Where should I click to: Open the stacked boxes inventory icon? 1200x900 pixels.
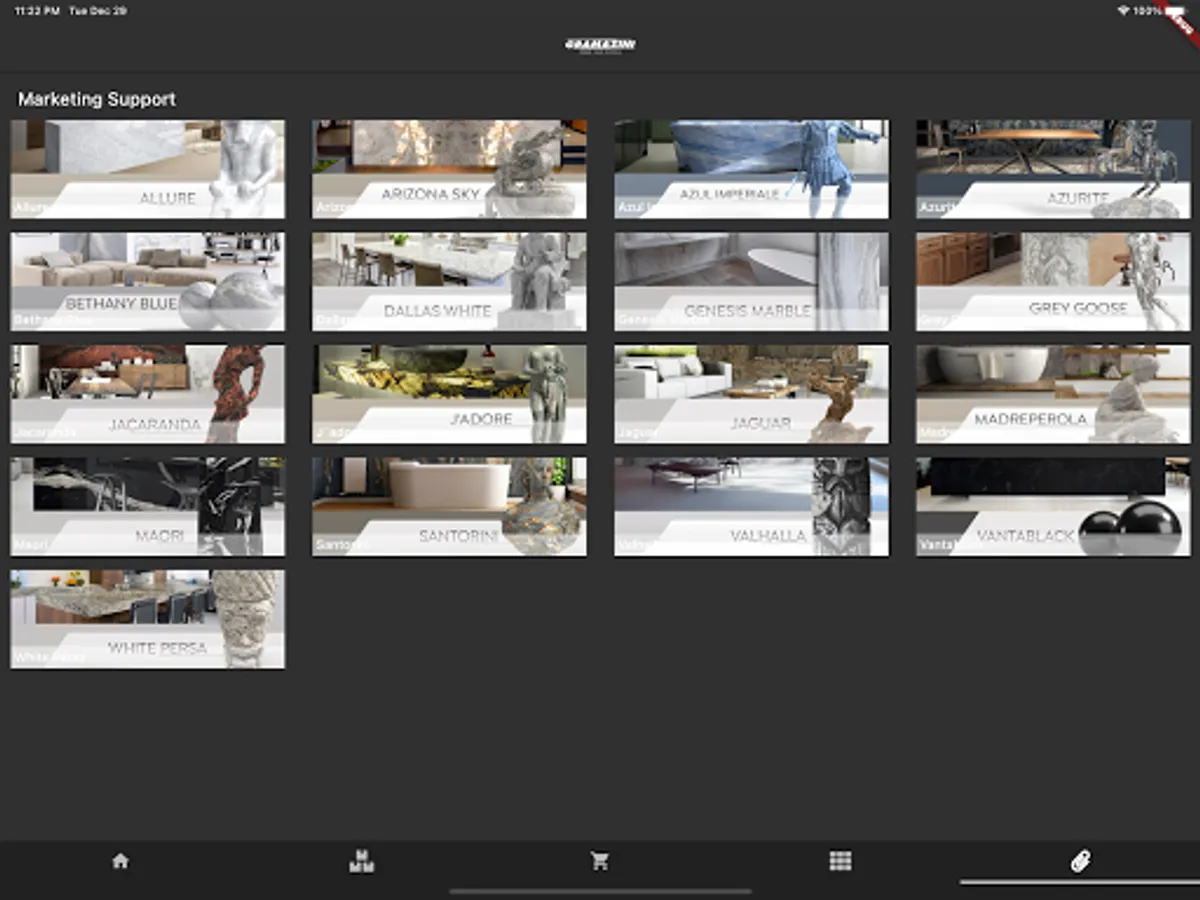click(360, 861)
